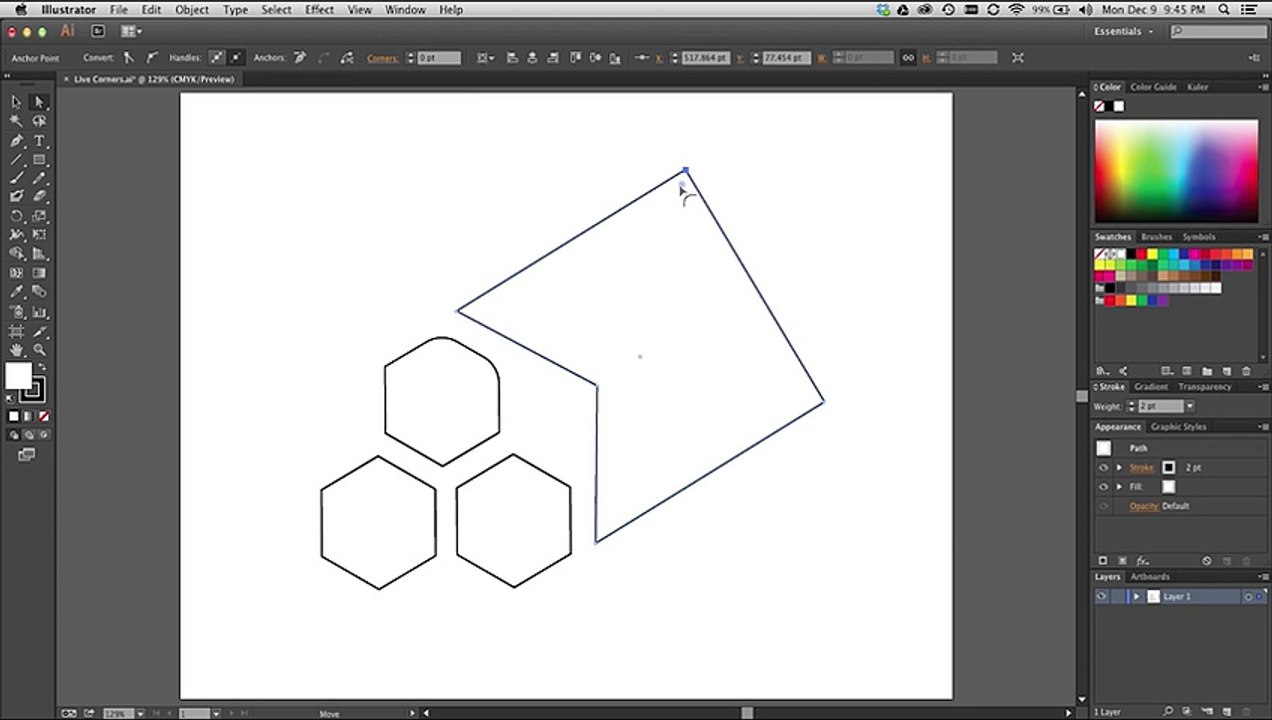The width and height of the screenshot is (1272, 720).
Task: Expand Stroke row in Appearance panel
Action: point(1119,468)
